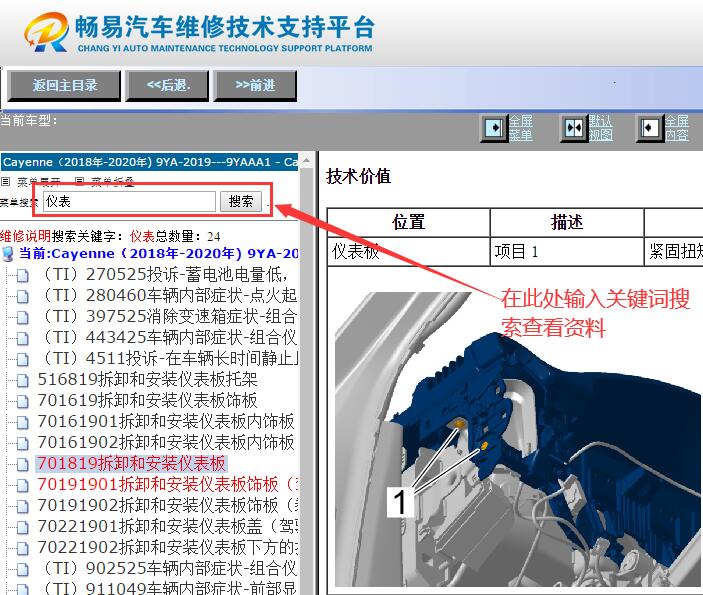Click document icon of 70221902 entry

(22, 549)
